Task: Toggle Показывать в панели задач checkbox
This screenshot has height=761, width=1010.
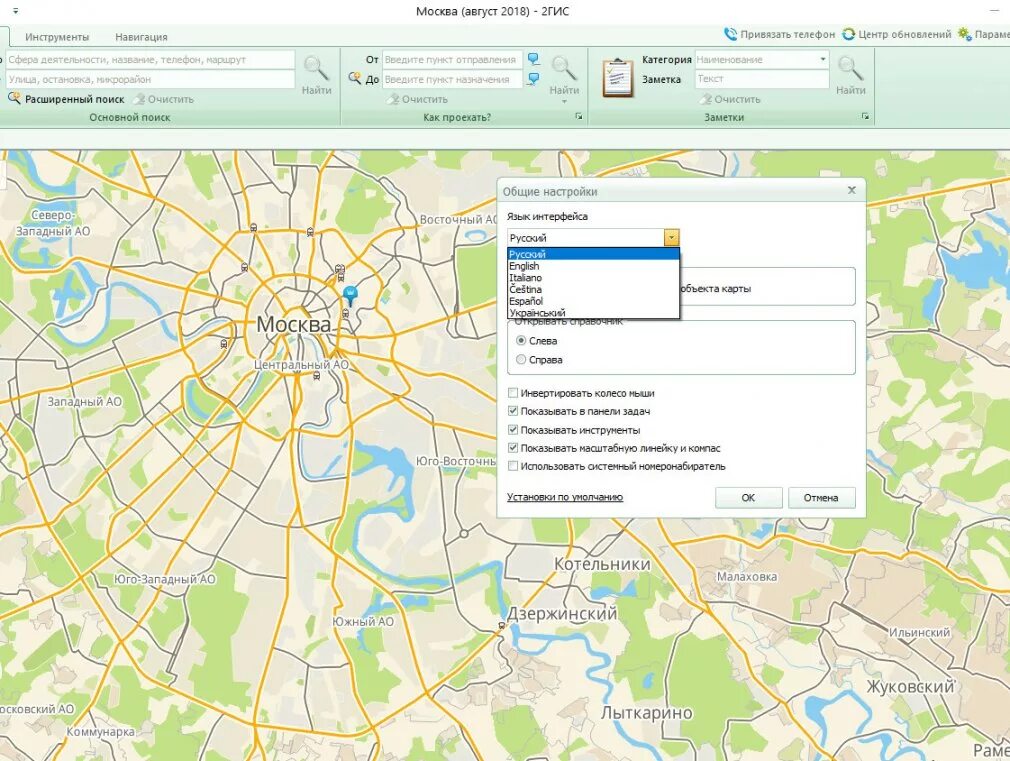Action: (513, 410)
